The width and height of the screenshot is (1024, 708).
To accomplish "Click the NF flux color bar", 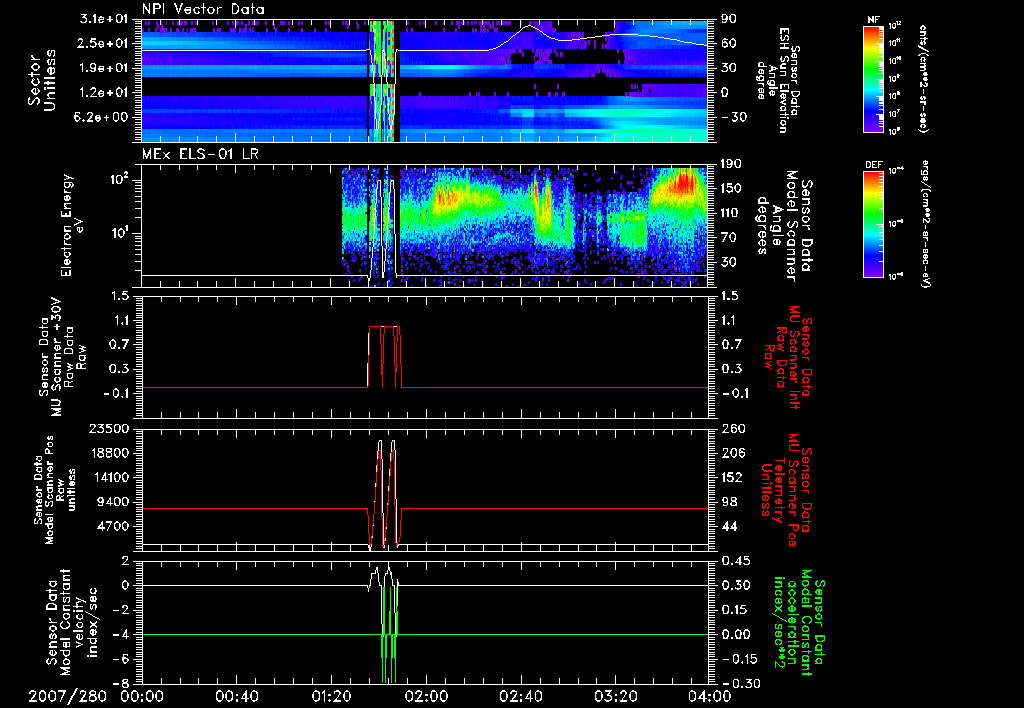I will pos(874,78).
